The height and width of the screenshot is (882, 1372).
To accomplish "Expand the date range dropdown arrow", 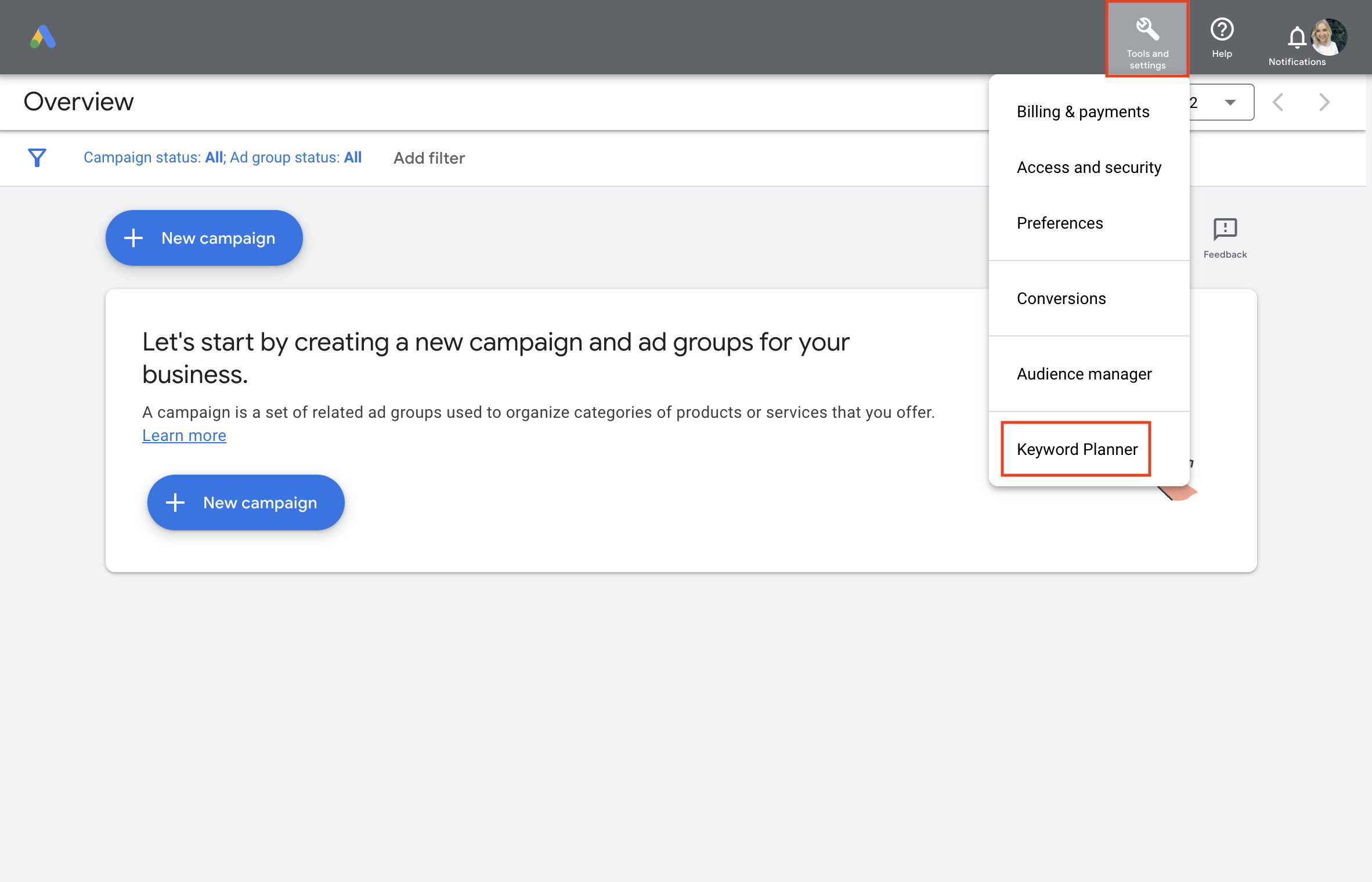I will 1230,102.
